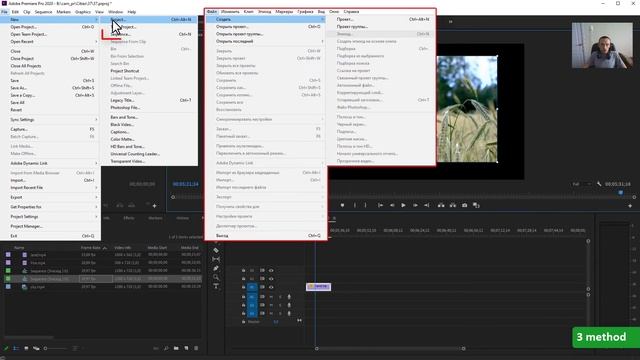Open Program monitor settings wrench

pyautogui.click(x=599, y=184)
